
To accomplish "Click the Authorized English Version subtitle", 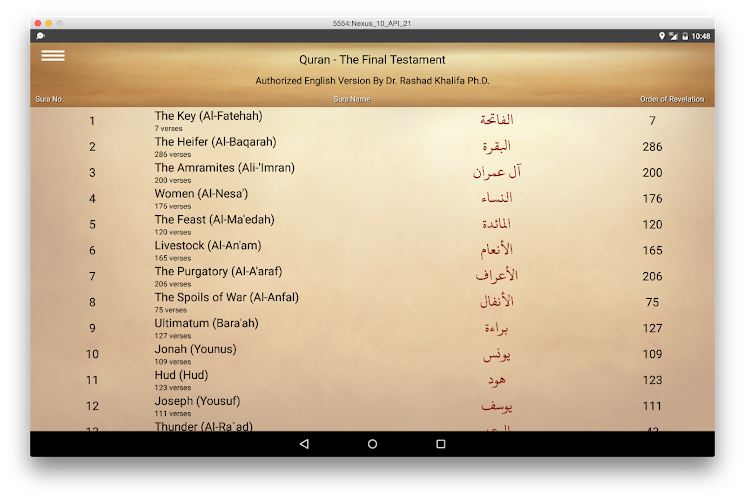I will coord(372,81).
